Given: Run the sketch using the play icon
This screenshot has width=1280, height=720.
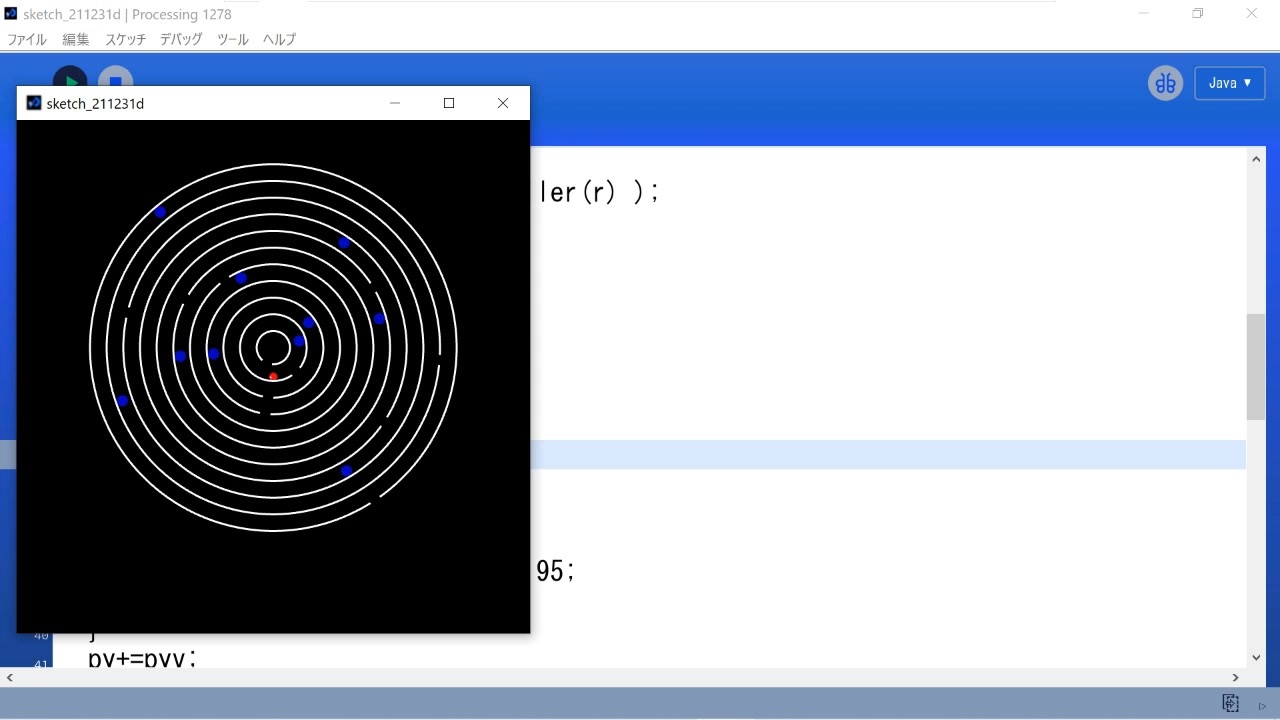Looking at the screenshot, I should 70,82.
